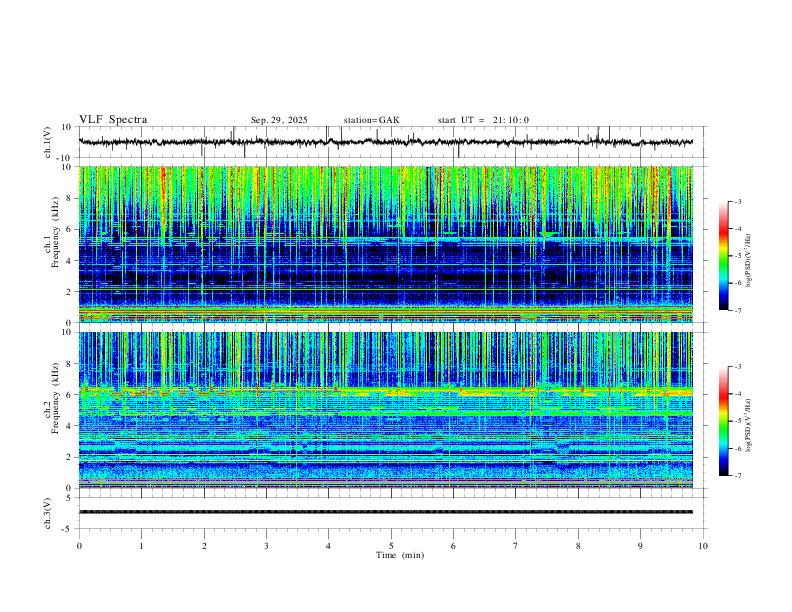Click time axis tick label '3'
Viewport: 792px width, 612px height.
point(266,546)
